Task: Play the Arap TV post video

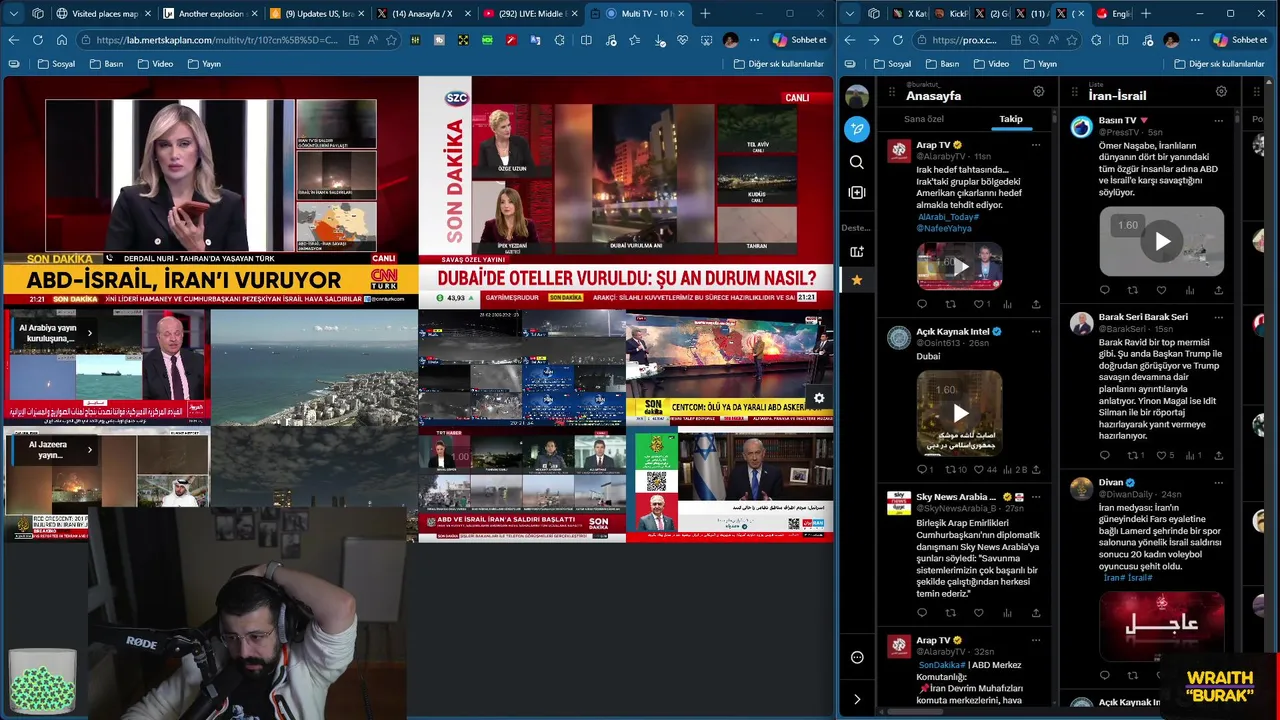Action: pos(960,267)
